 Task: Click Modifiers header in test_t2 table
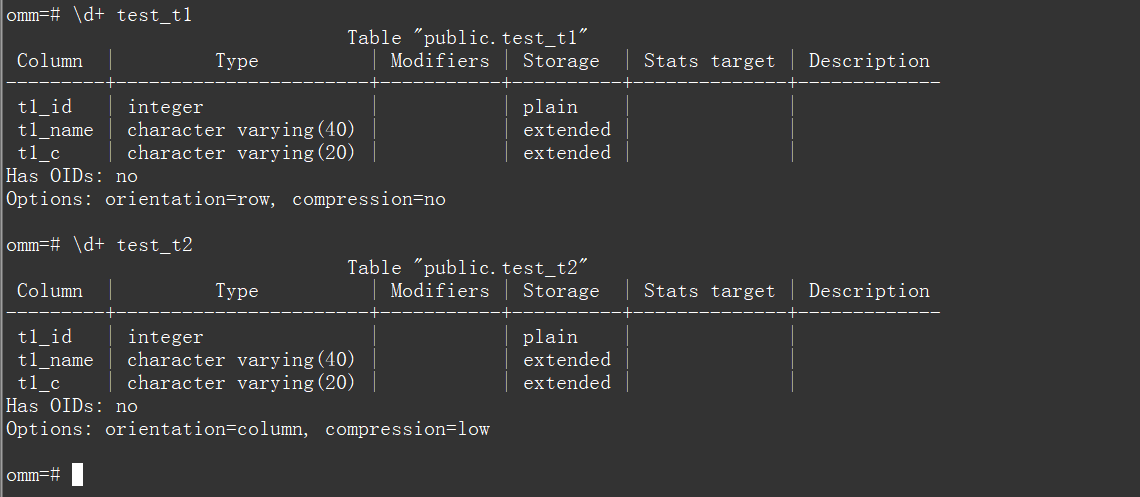coord(440,291)
